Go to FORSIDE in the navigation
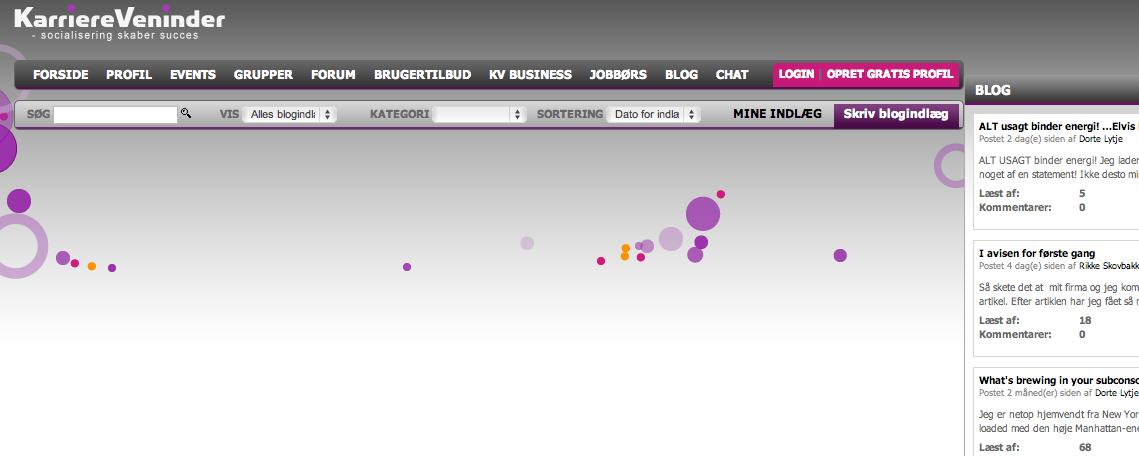 point(61,75)
